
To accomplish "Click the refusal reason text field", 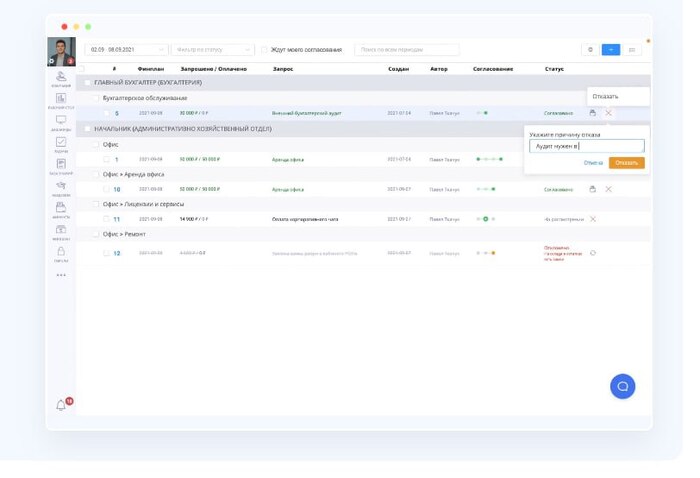I will [x=586, y=146].
